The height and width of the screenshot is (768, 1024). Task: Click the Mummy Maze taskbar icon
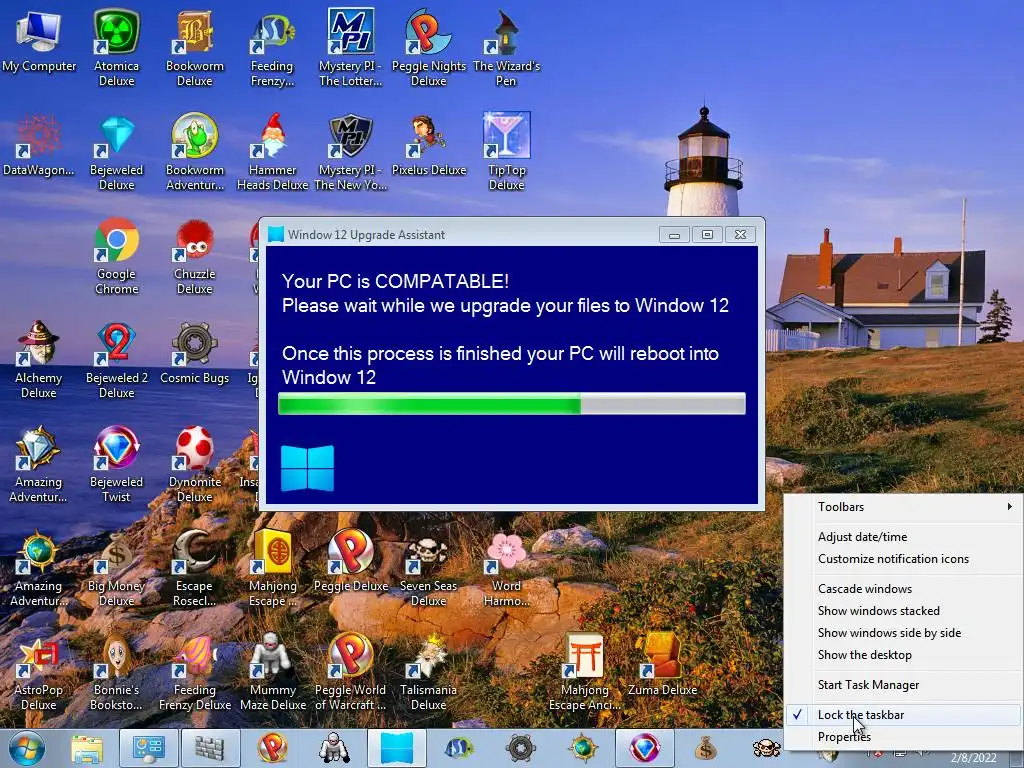(x=334, y=748)
